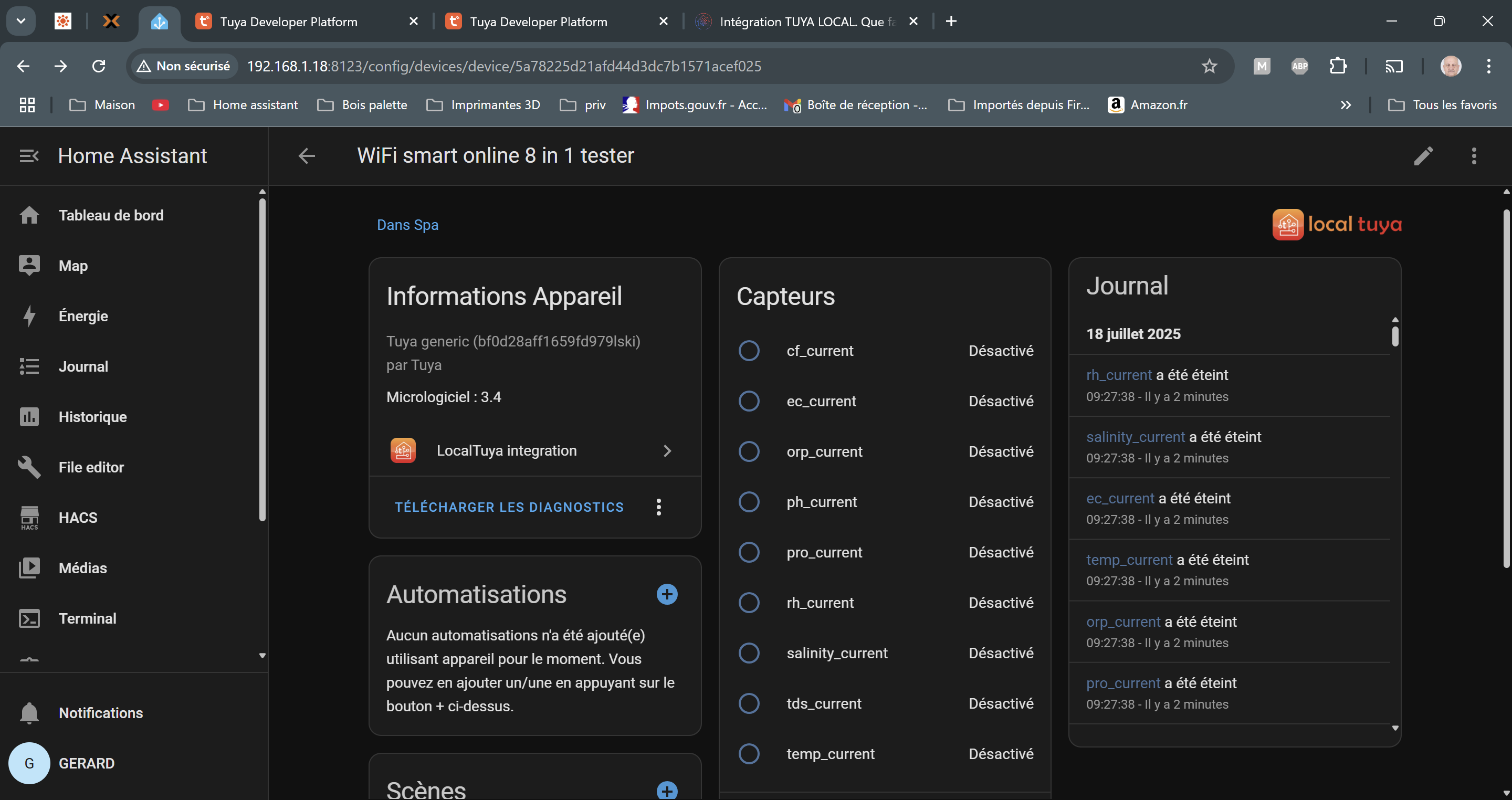Click the Journal card scrollbar thumb

pos(1395,336)
